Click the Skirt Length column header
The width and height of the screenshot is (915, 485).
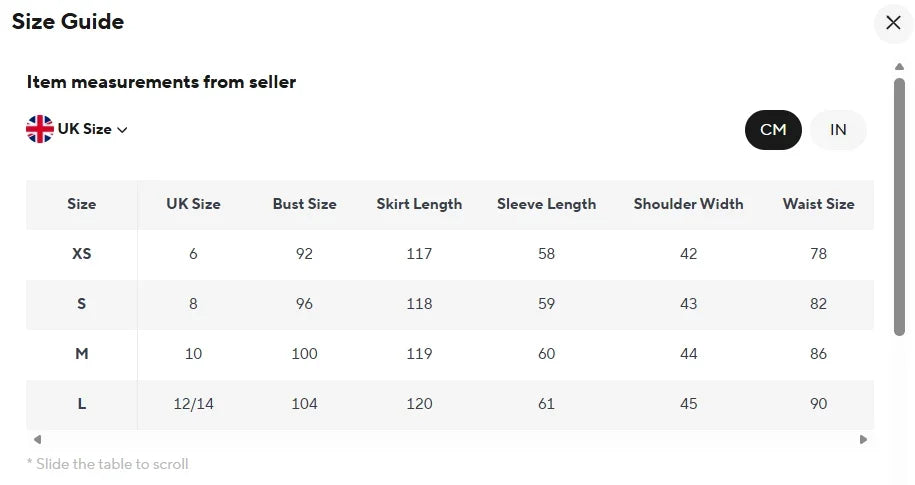[419, 204]
